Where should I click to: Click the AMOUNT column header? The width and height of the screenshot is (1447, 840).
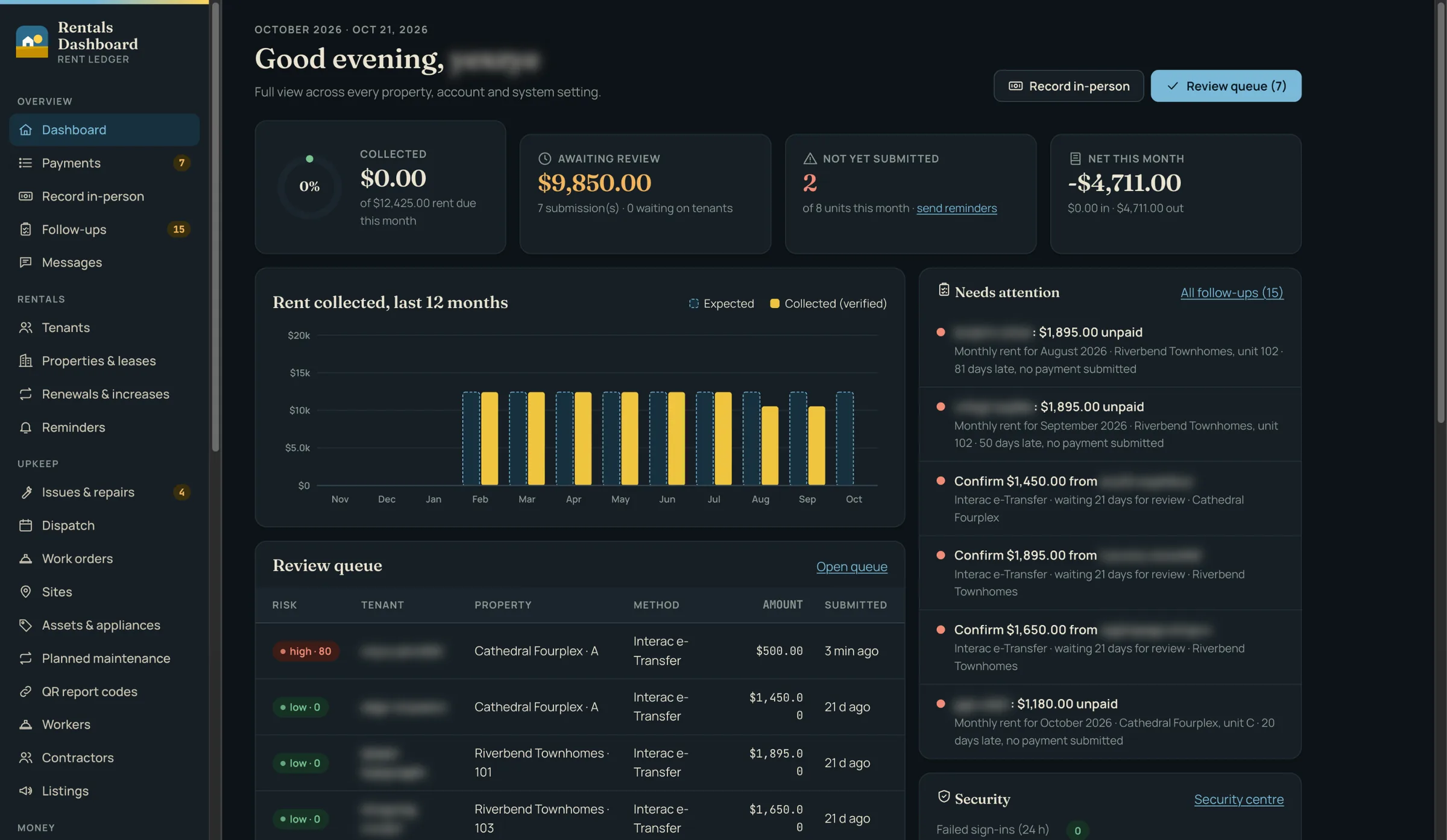coord(783,604)
